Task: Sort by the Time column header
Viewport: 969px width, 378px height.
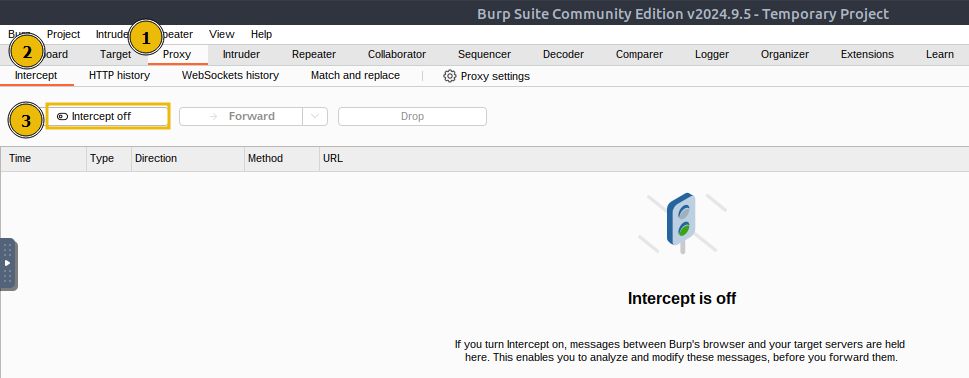Action: pos(43,159)
